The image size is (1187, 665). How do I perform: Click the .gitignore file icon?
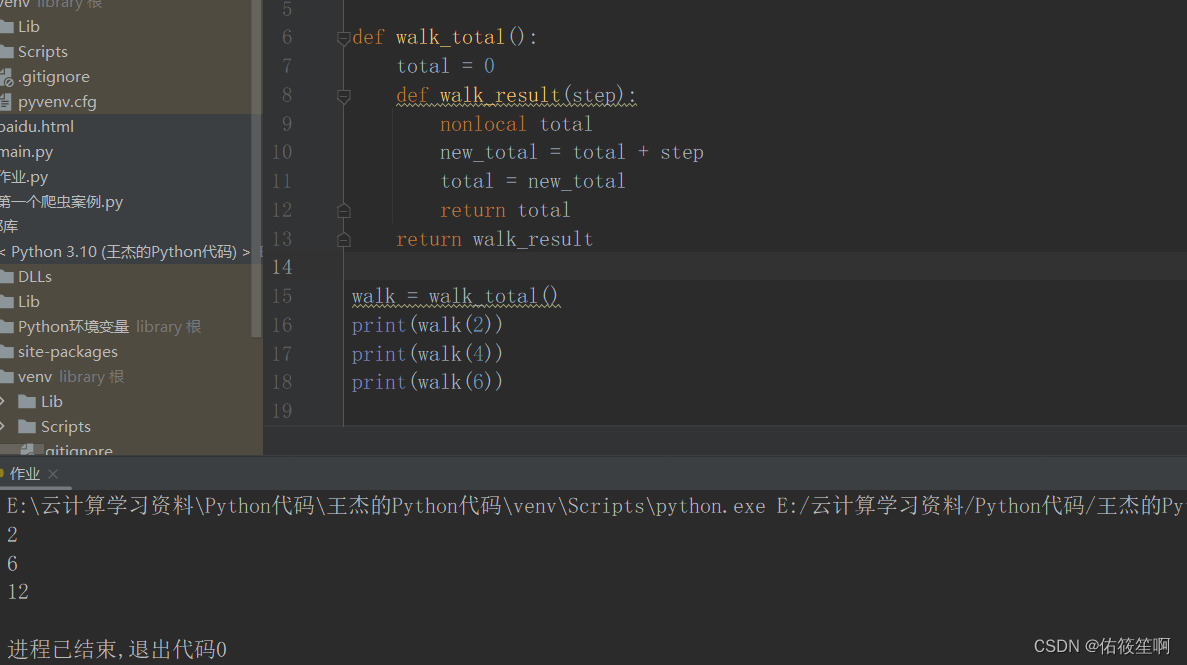[x=7, y=76]
